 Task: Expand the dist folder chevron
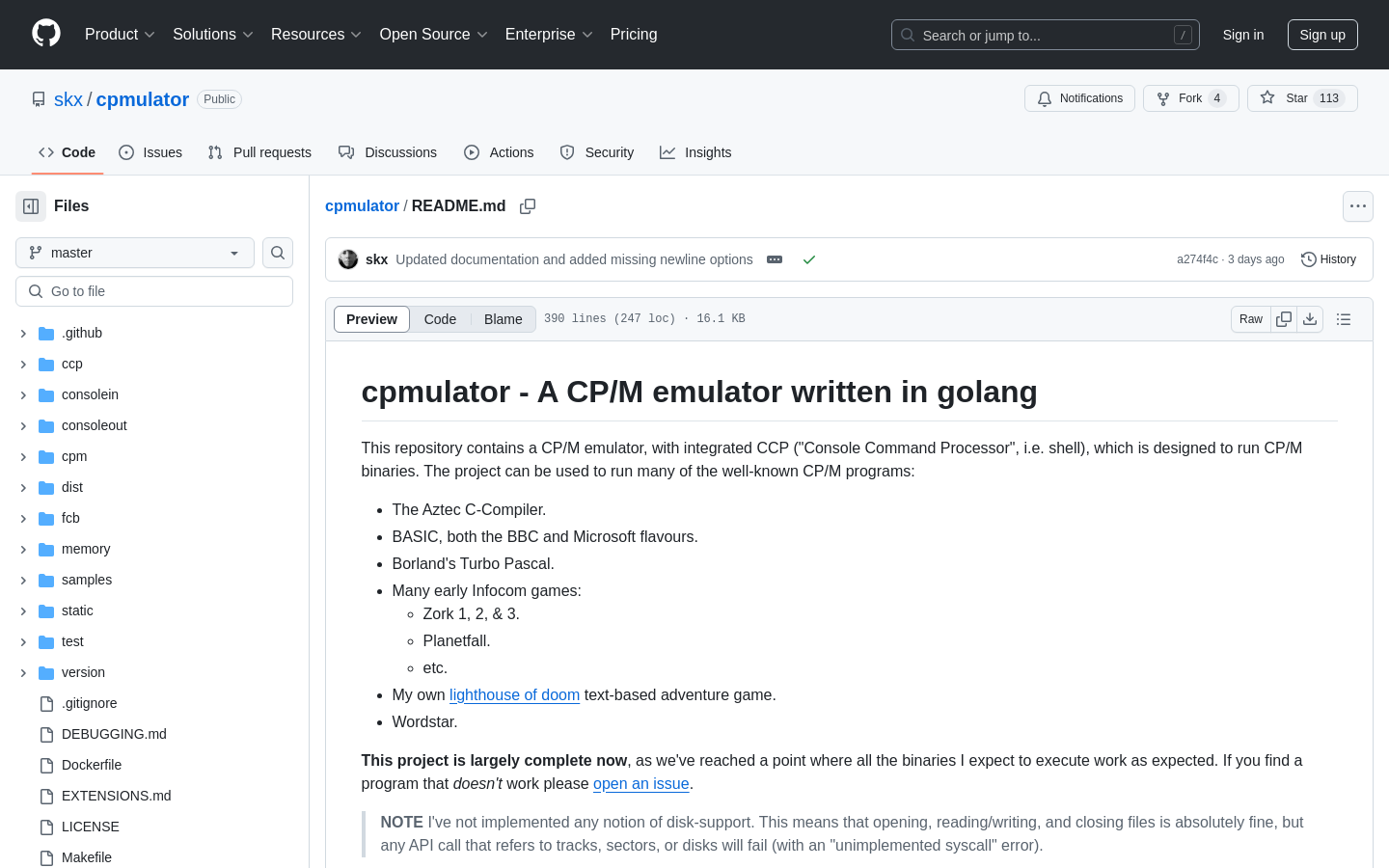pos(23,487)
